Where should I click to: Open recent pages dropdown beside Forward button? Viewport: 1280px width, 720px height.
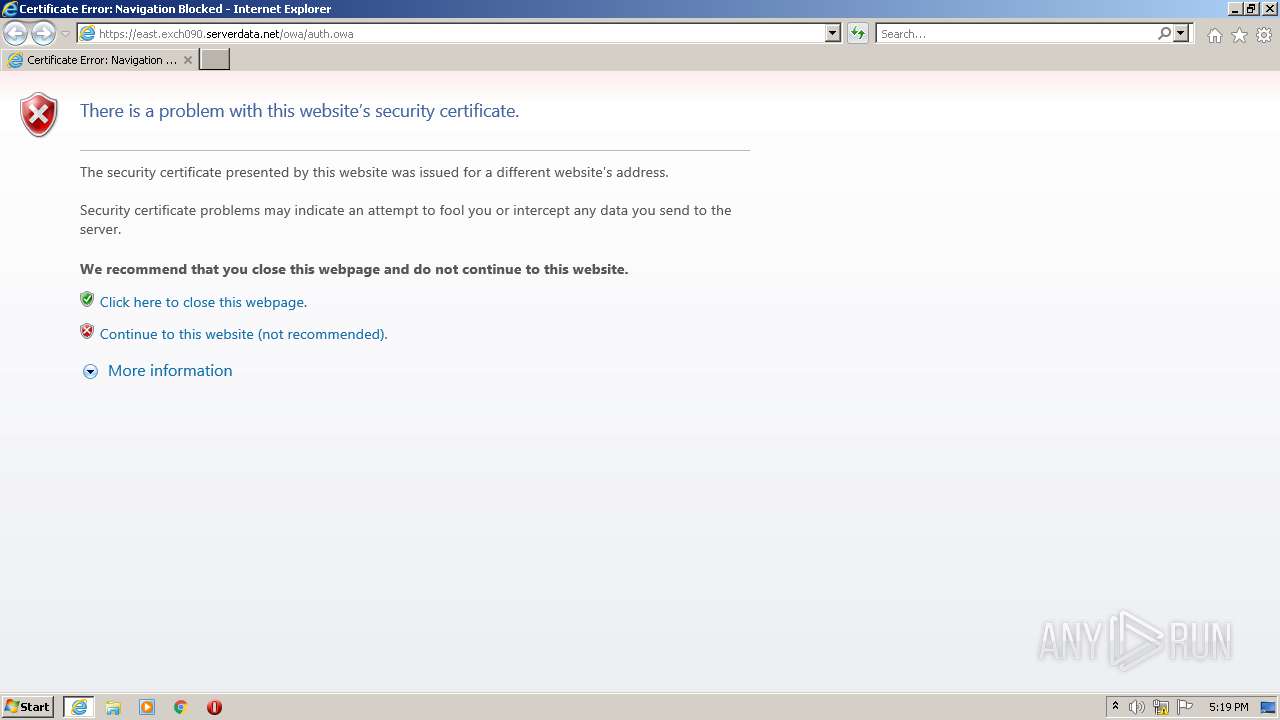click(65, 34)
